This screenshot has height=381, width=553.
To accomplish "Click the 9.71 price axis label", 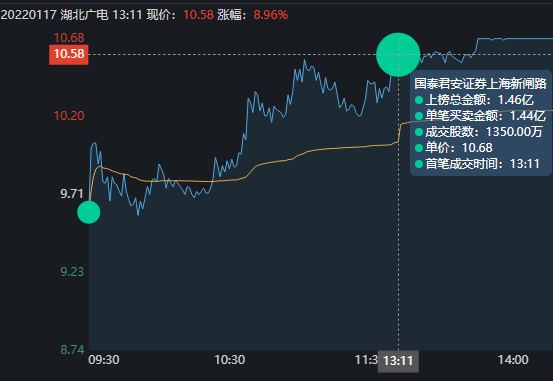I will pyautogui.click(x=72, y=194).
